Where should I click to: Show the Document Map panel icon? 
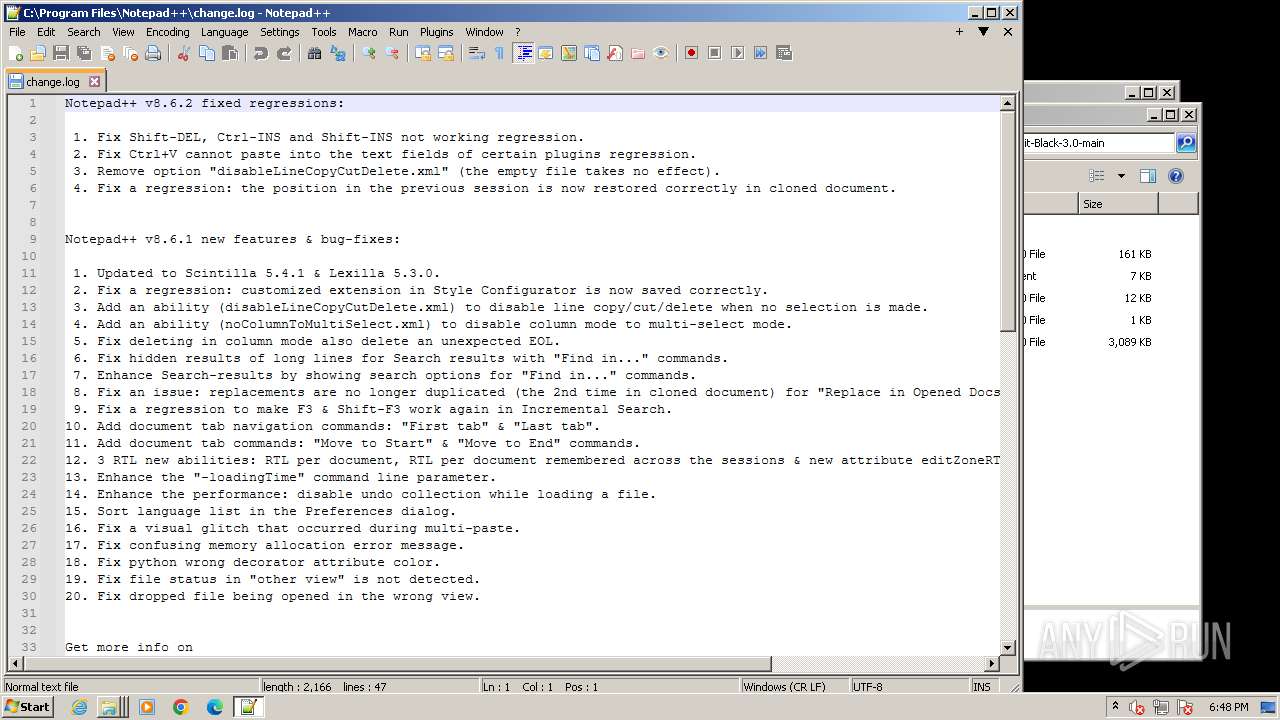click(x=569, y=53)
